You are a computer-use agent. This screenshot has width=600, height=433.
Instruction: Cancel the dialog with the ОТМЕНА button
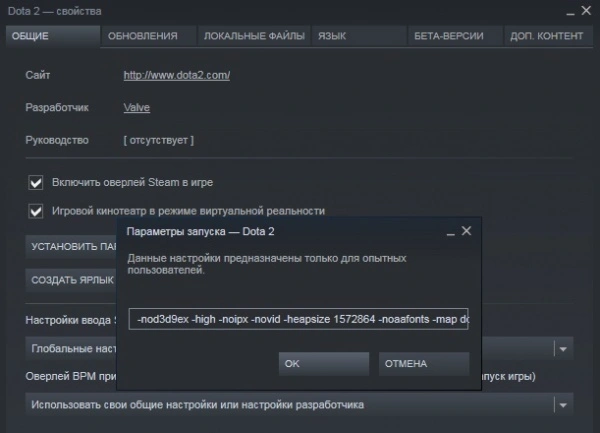click(424, 364)
